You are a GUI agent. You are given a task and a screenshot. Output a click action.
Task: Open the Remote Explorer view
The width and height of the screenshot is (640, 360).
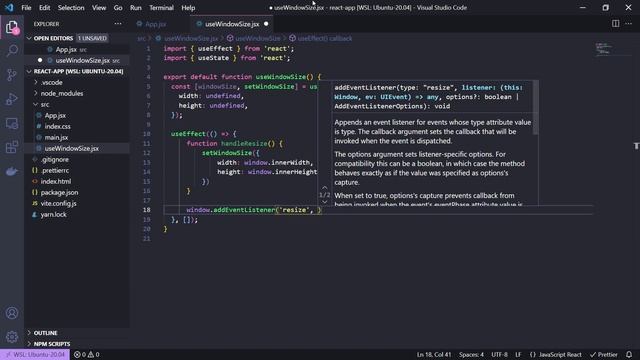tap(12, 123)
